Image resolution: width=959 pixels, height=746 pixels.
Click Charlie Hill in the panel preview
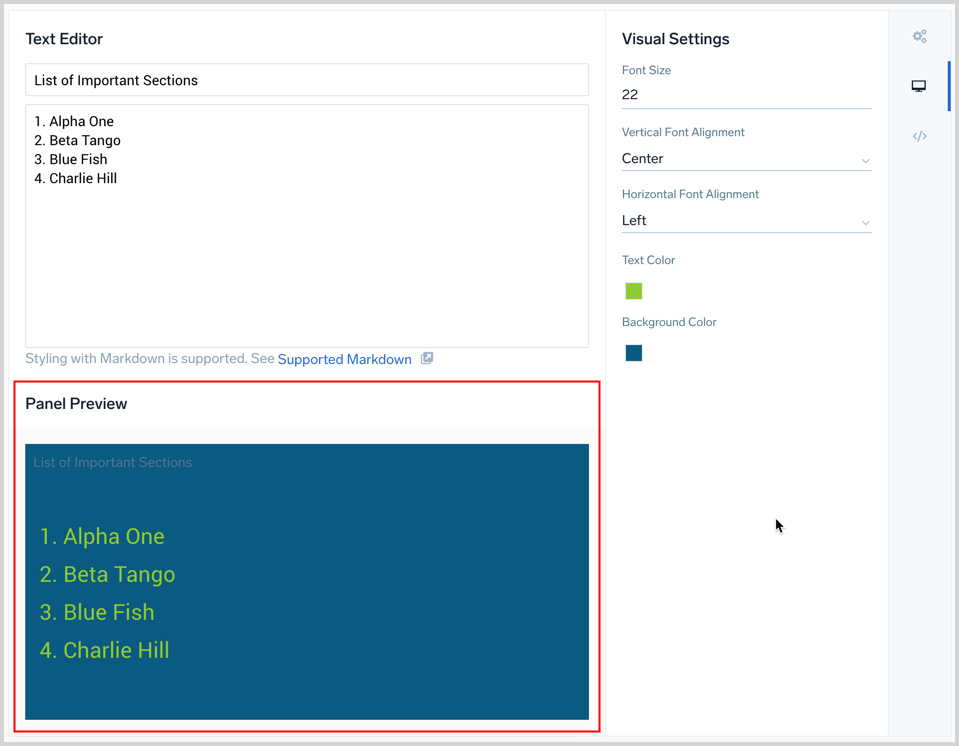point(104,650)
